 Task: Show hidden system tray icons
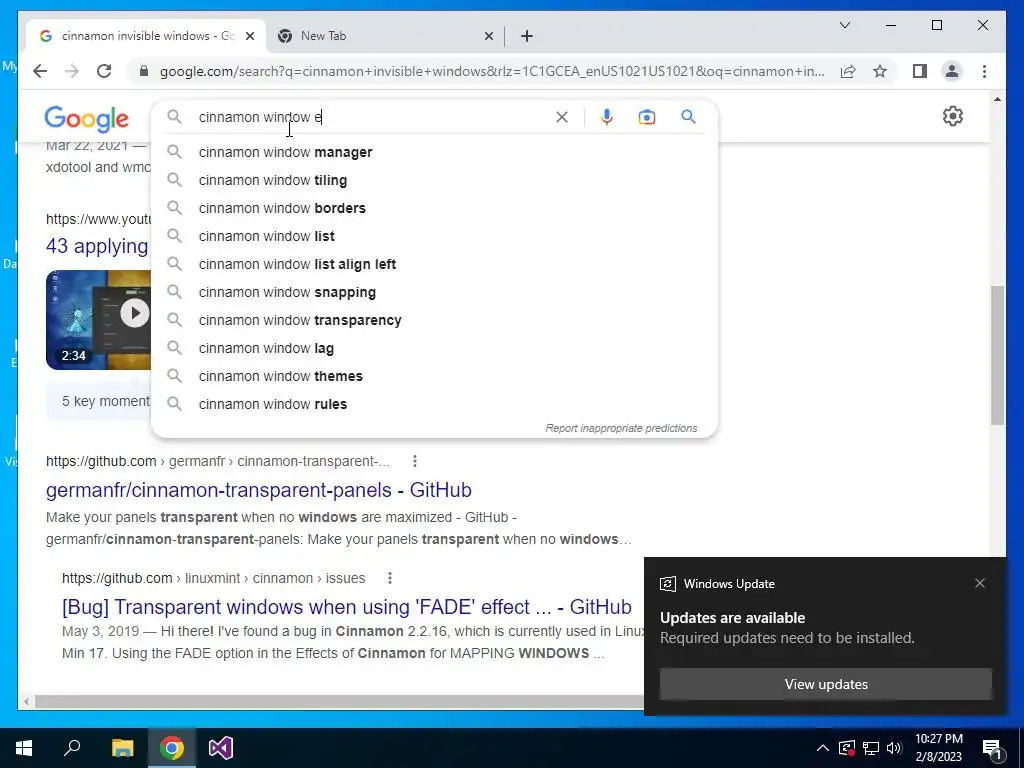click(823, 748)
